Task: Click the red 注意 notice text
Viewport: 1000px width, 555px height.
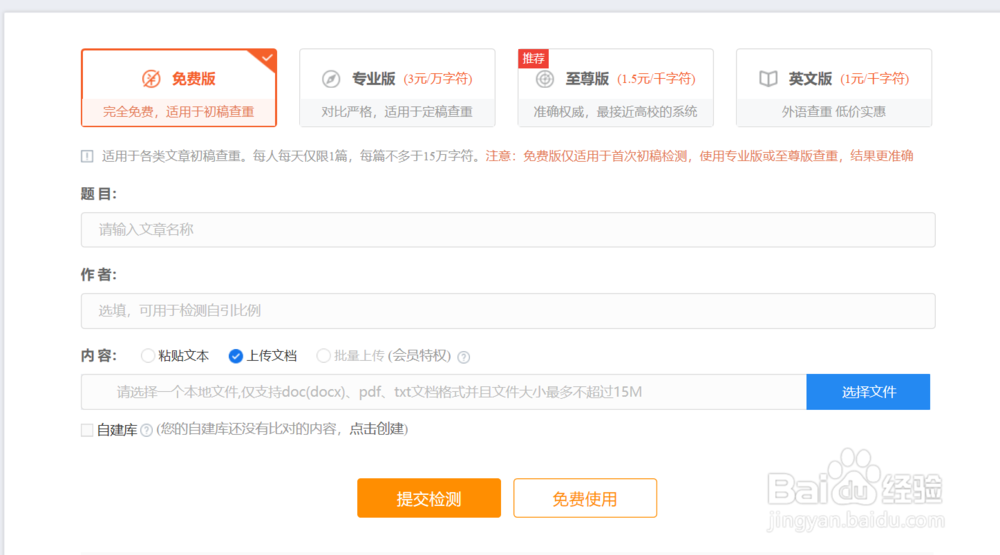Action: tap(699, 156)
